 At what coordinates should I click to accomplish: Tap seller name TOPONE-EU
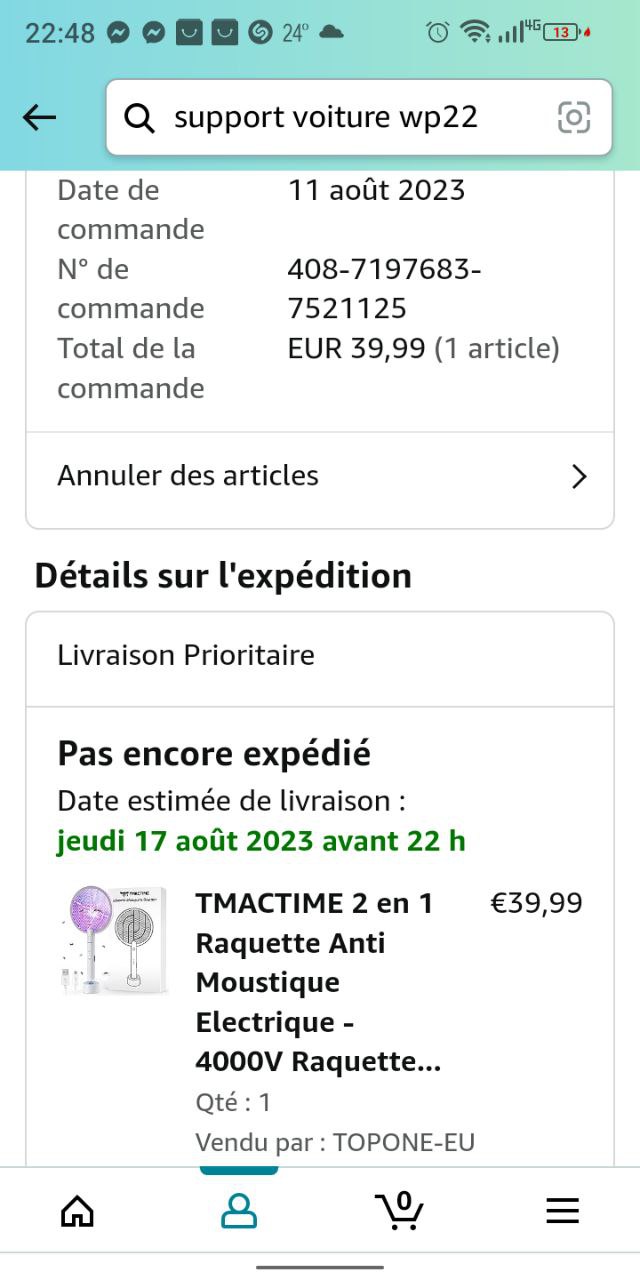point(403,1142)
